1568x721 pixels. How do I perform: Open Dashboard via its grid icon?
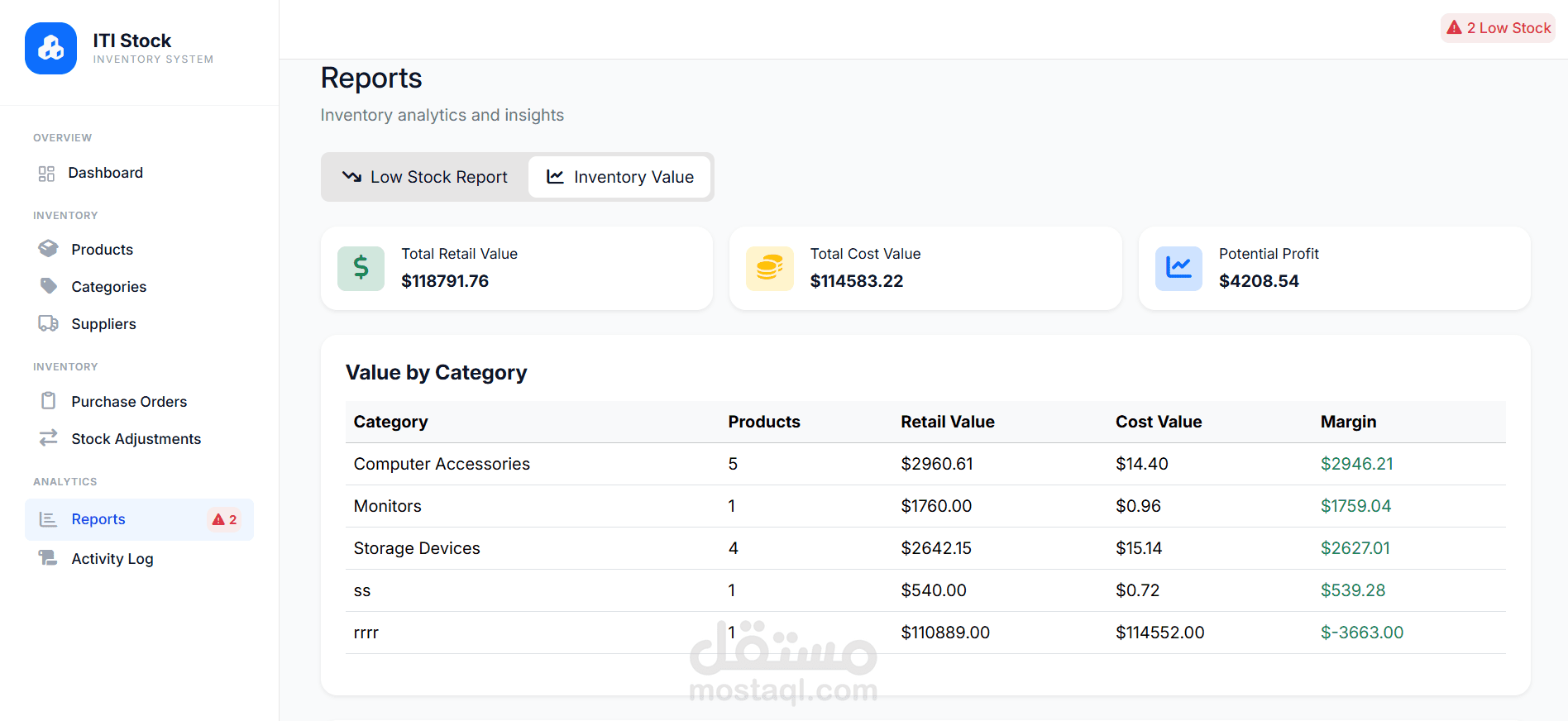point(46,174)
